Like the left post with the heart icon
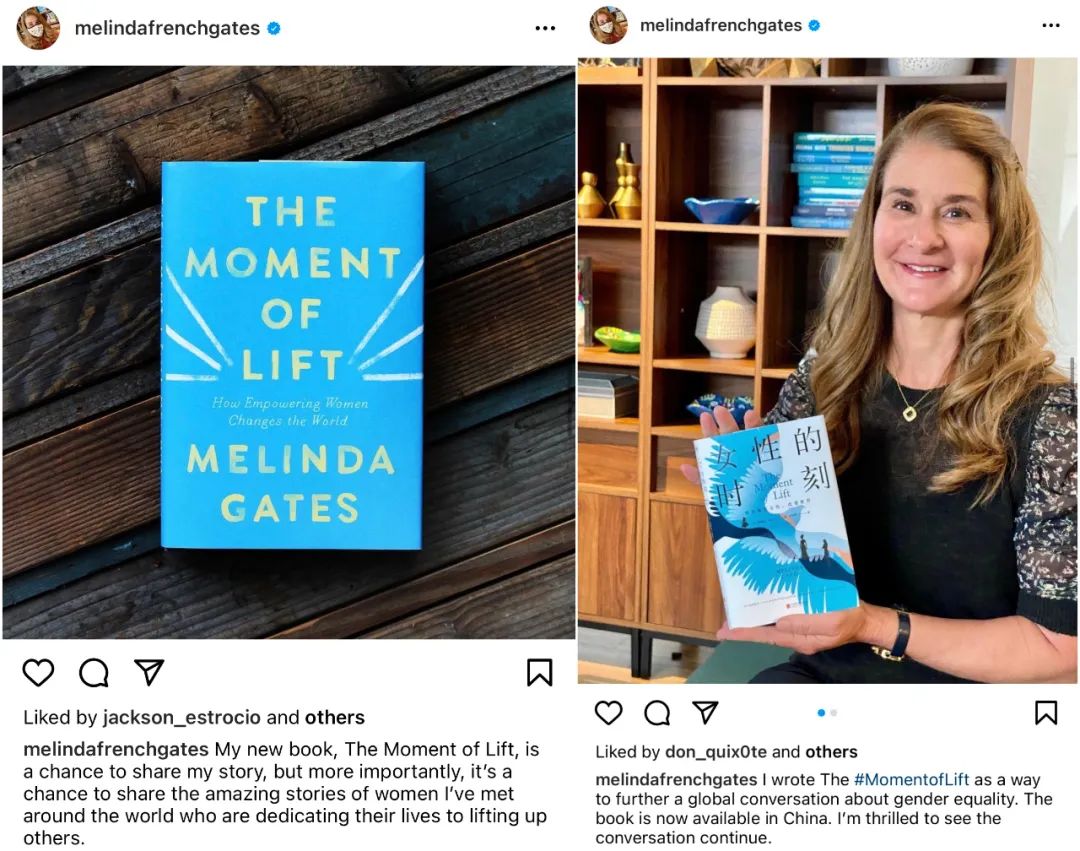This screenshot has width=1080, height=851. [x=38, y=673]
